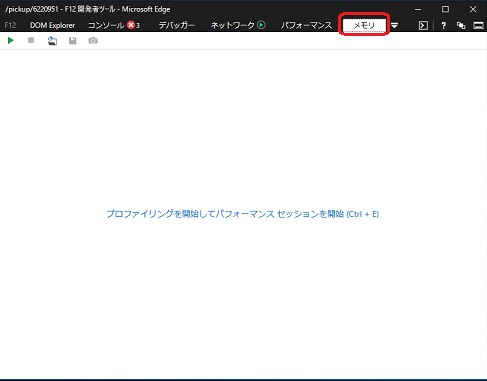Click the dock/undock developer tools icon
The width and height of the screenshot is (487, 381).
point(478,25)
